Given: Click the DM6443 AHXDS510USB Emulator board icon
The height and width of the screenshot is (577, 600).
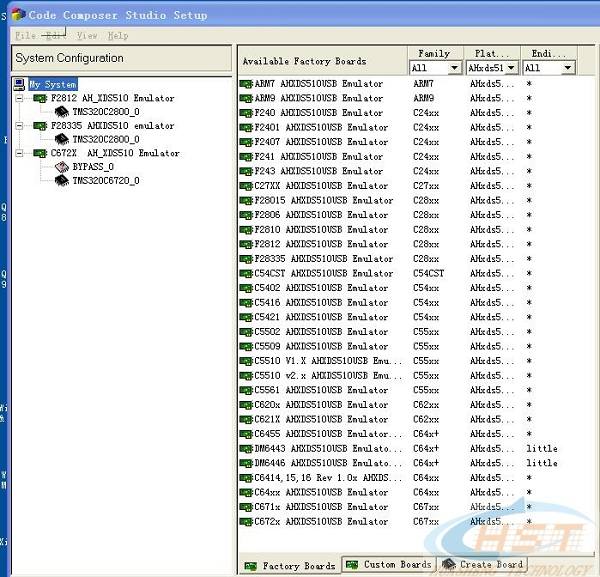Looking at the screenshot, I should pos(246,449).
